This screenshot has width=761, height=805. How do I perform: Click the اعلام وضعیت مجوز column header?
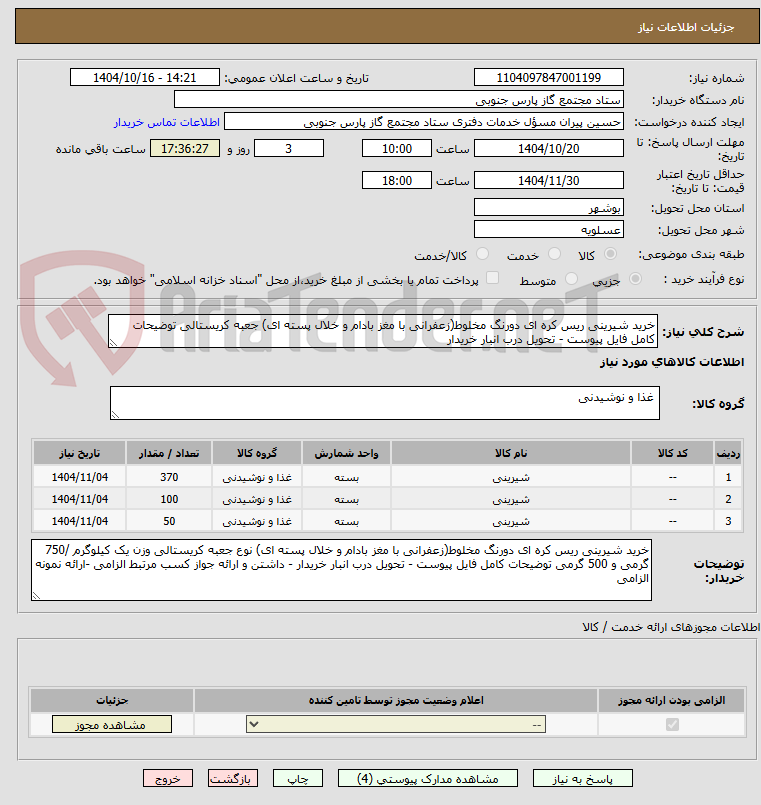click(396, 700)
